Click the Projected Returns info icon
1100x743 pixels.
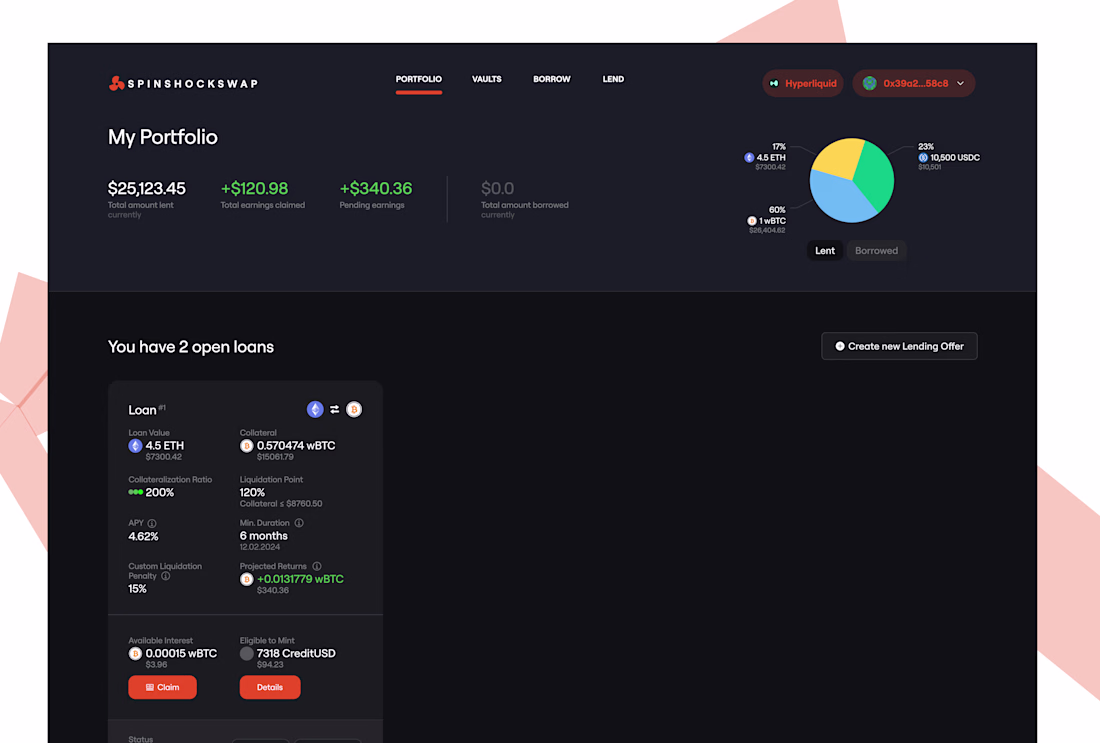pyautogui.click(x=317, y=566)
